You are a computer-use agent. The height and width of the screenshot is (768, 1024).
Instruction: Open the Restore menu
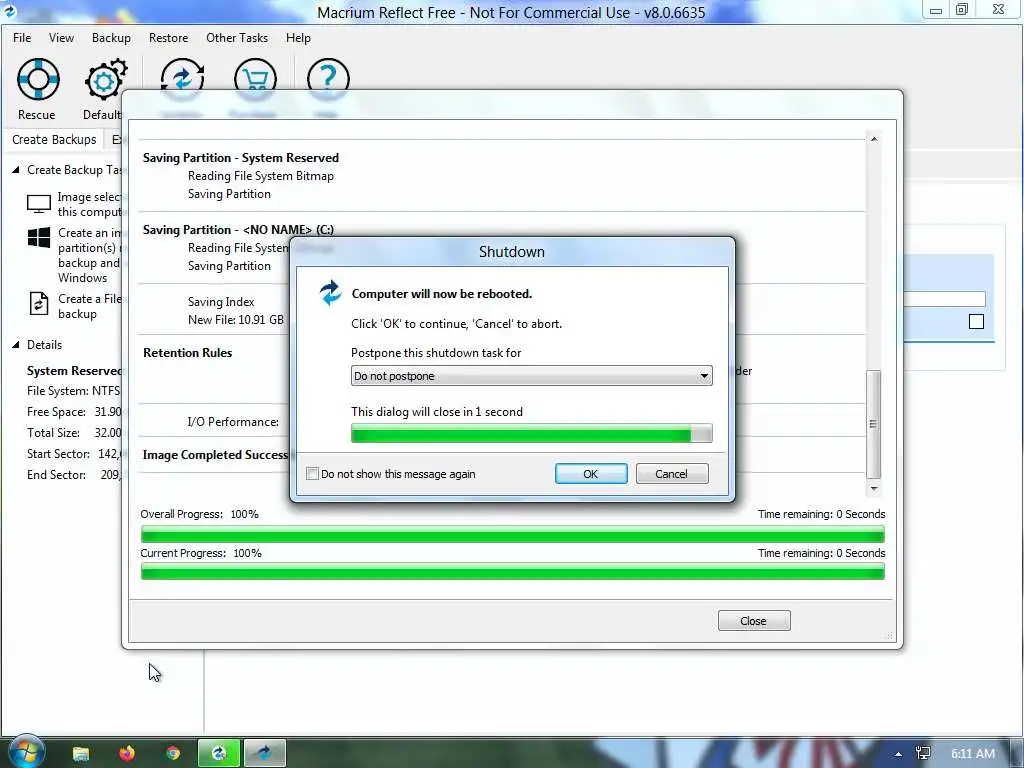168,38
